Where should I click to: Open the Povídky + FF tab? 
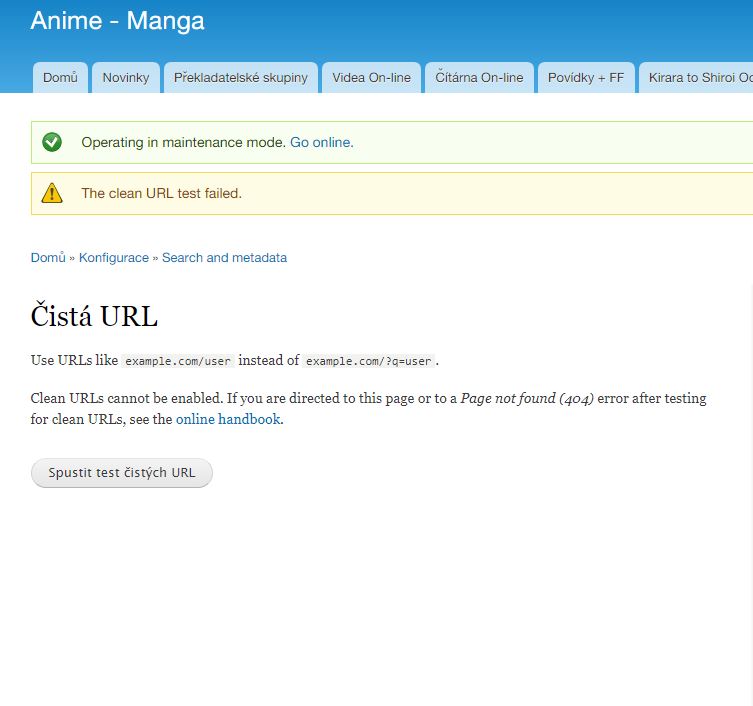(x=585, y=78)
